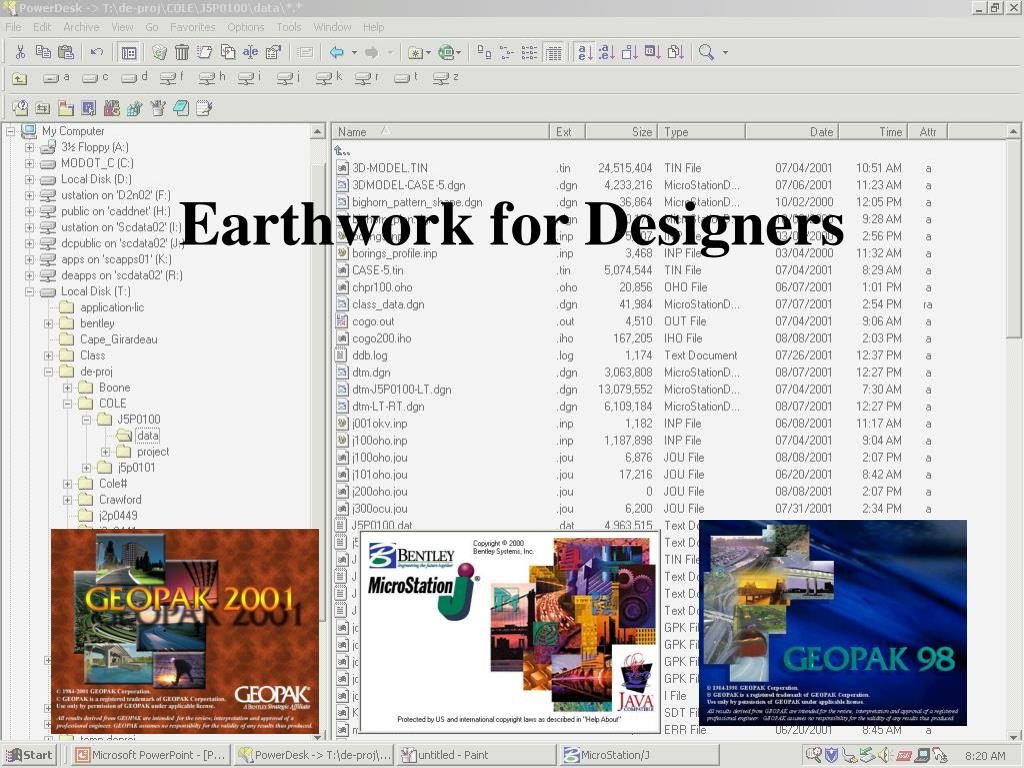This screenshot has height=768, width=1024.
Task: Enable Sort by Extension toolbar button
Action: 607,52
